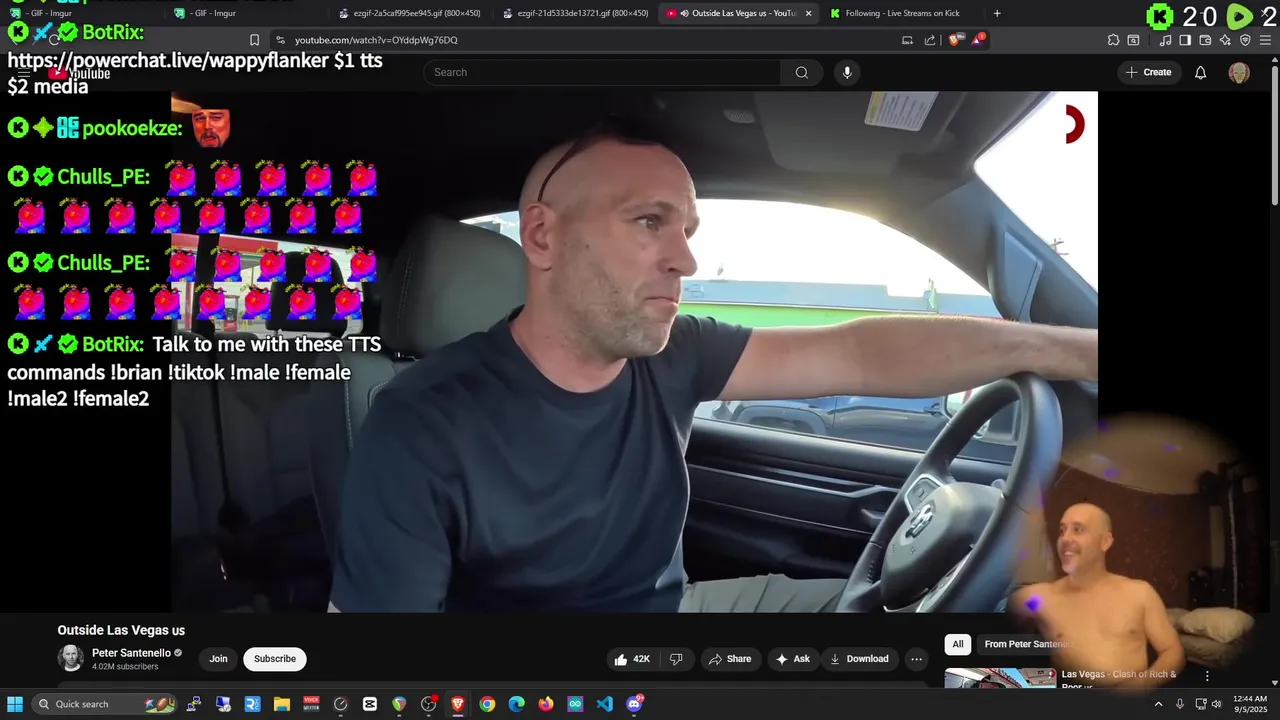Switch to the ezgif-2a5caf995ee945.gif tab
Image resolution: width=1280 pixels, height=720 pixels.
pos(410,13)
